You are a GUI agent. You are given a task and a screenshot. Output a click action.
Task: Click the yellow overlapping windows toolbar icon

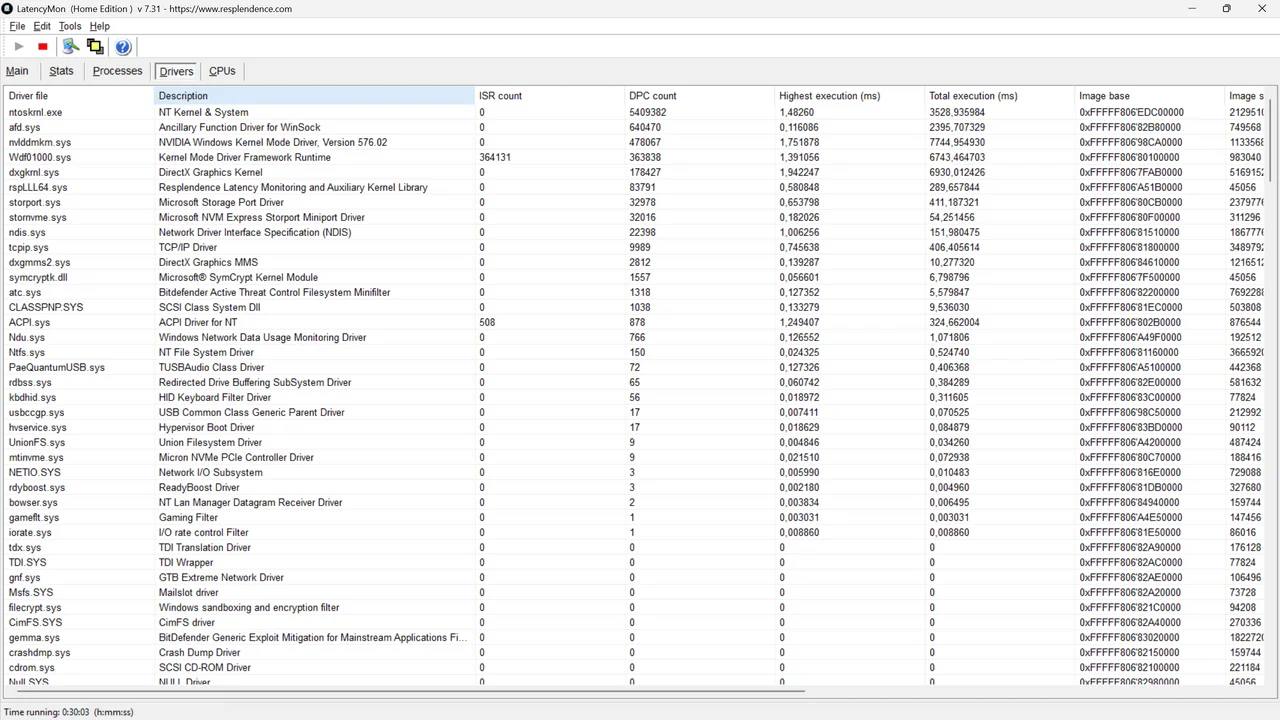pos(95,47)
